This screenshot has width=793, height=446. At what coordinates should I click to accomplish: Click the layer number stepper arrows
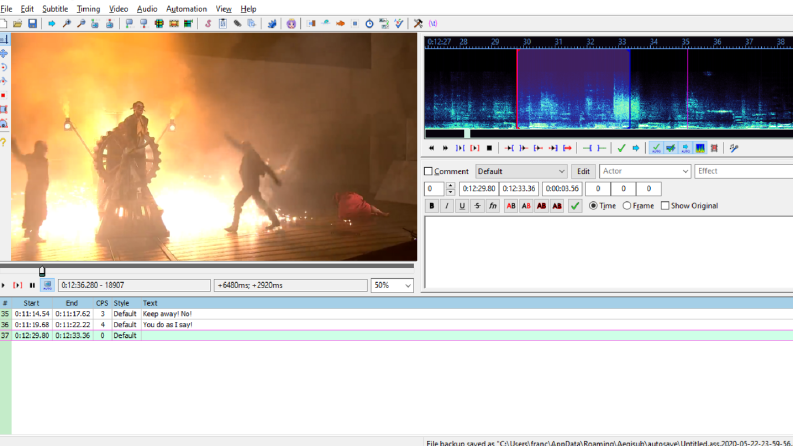click(x=450, y=189)
